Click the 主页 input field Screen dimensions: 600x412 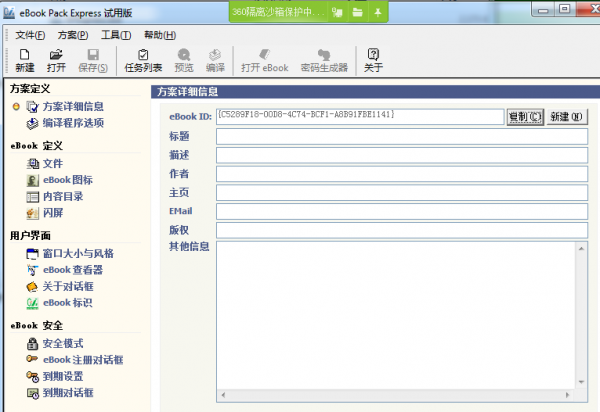coord(402,193)
